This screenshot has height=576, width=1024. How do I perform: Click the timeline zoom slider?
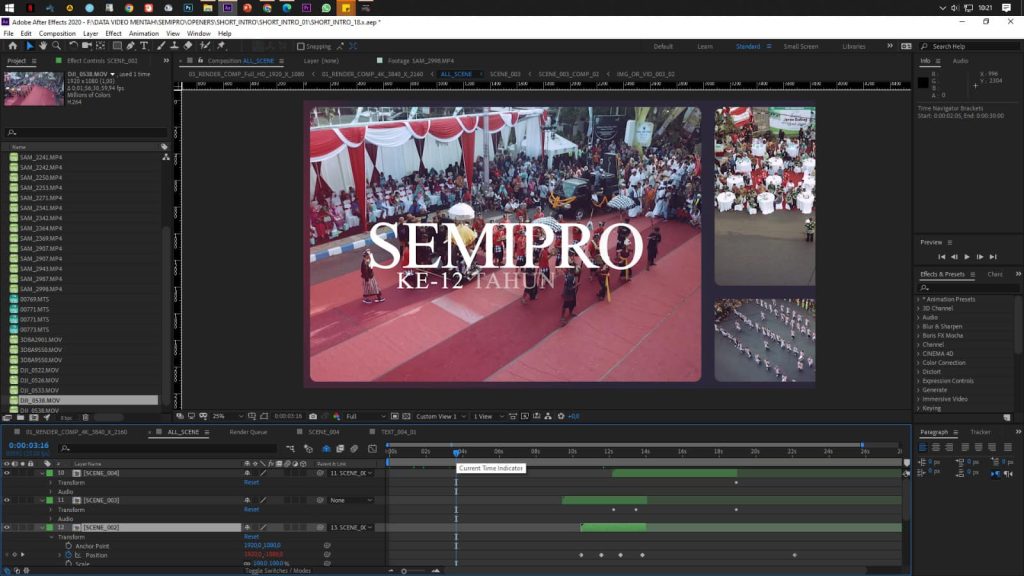405,570
